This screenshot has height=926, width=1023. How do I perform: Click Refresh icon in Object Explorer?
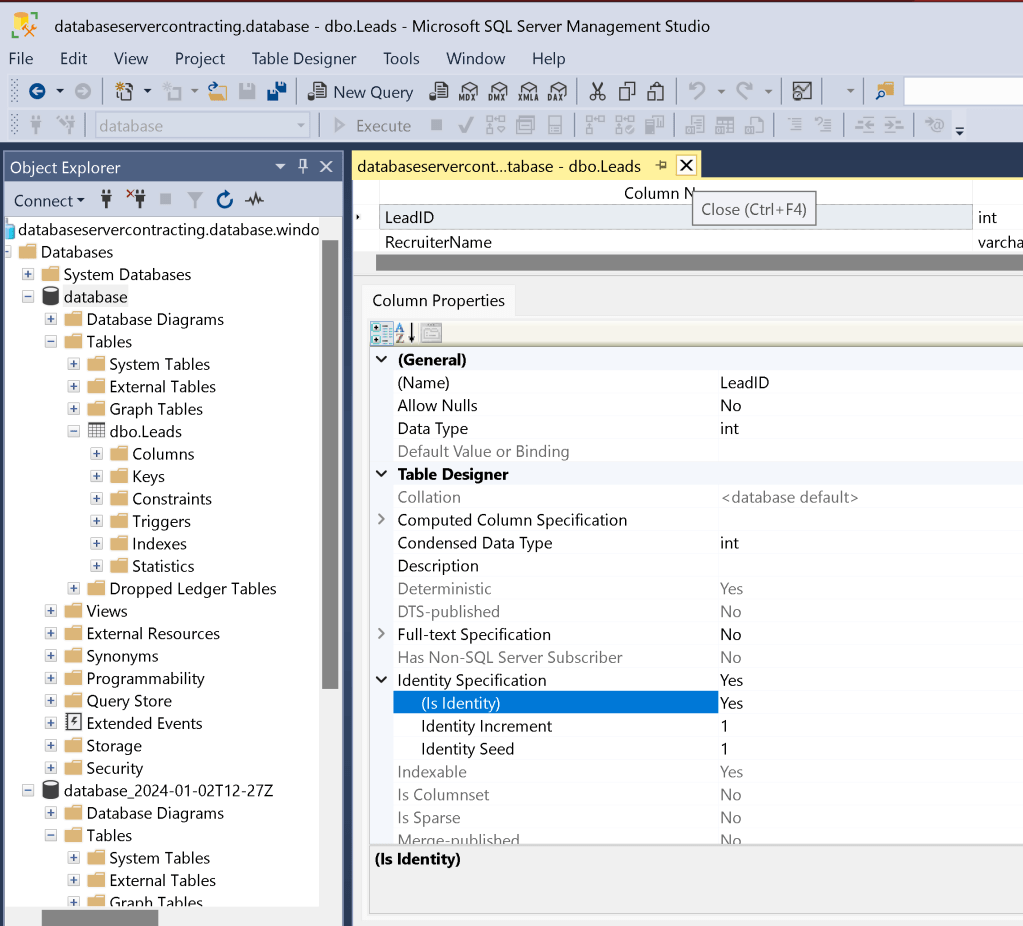coord(224,200)
